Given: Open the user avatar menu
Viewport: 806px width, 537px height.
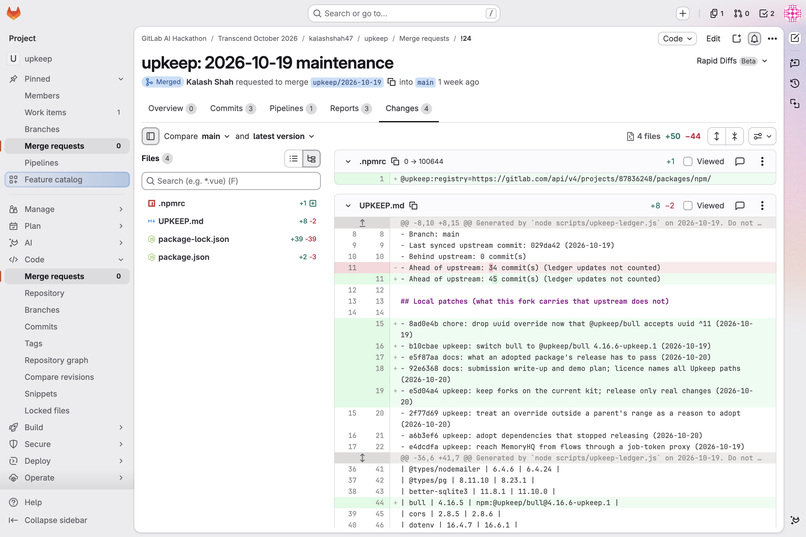Looking at the screenshot, I should (x=792, y=13).
